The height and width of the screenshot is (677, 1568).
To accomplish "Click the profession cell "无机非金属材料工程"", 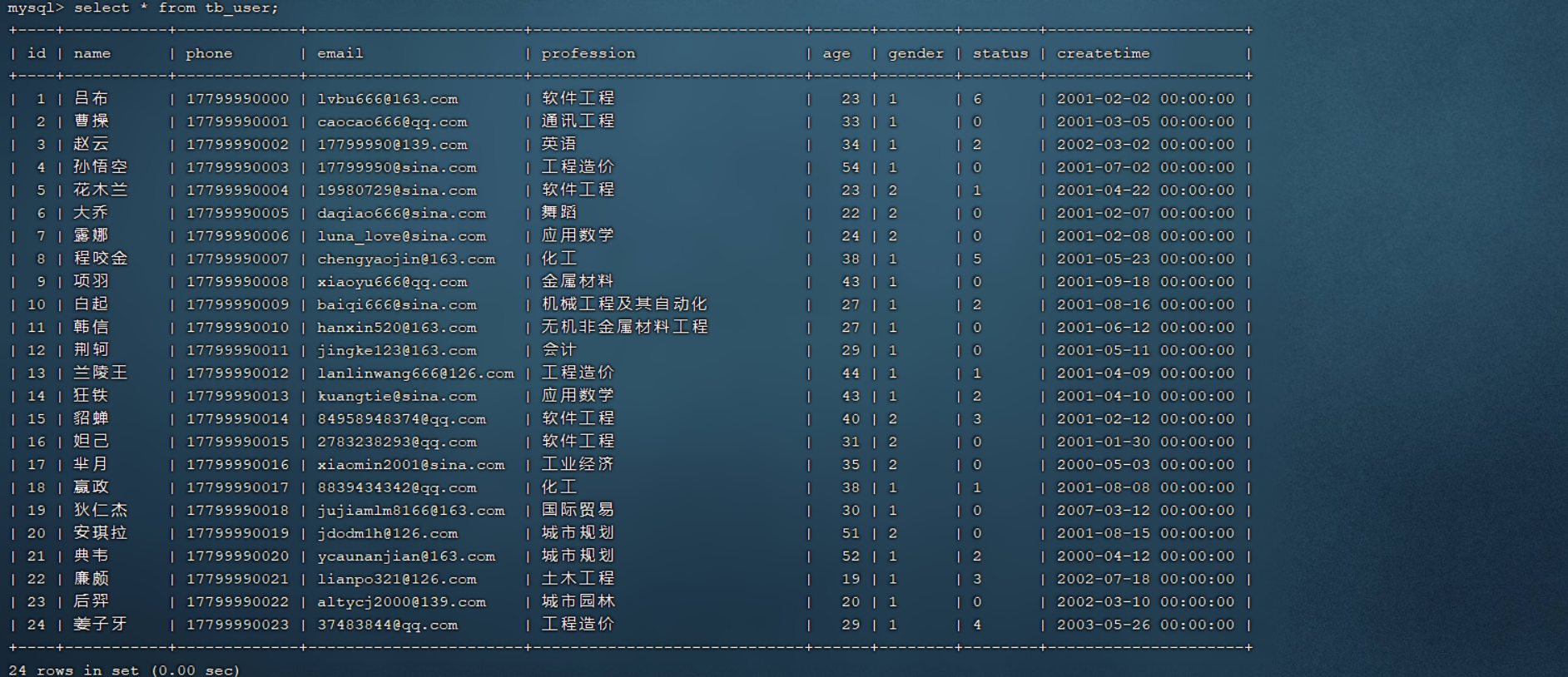I will [x=624, y=327].
